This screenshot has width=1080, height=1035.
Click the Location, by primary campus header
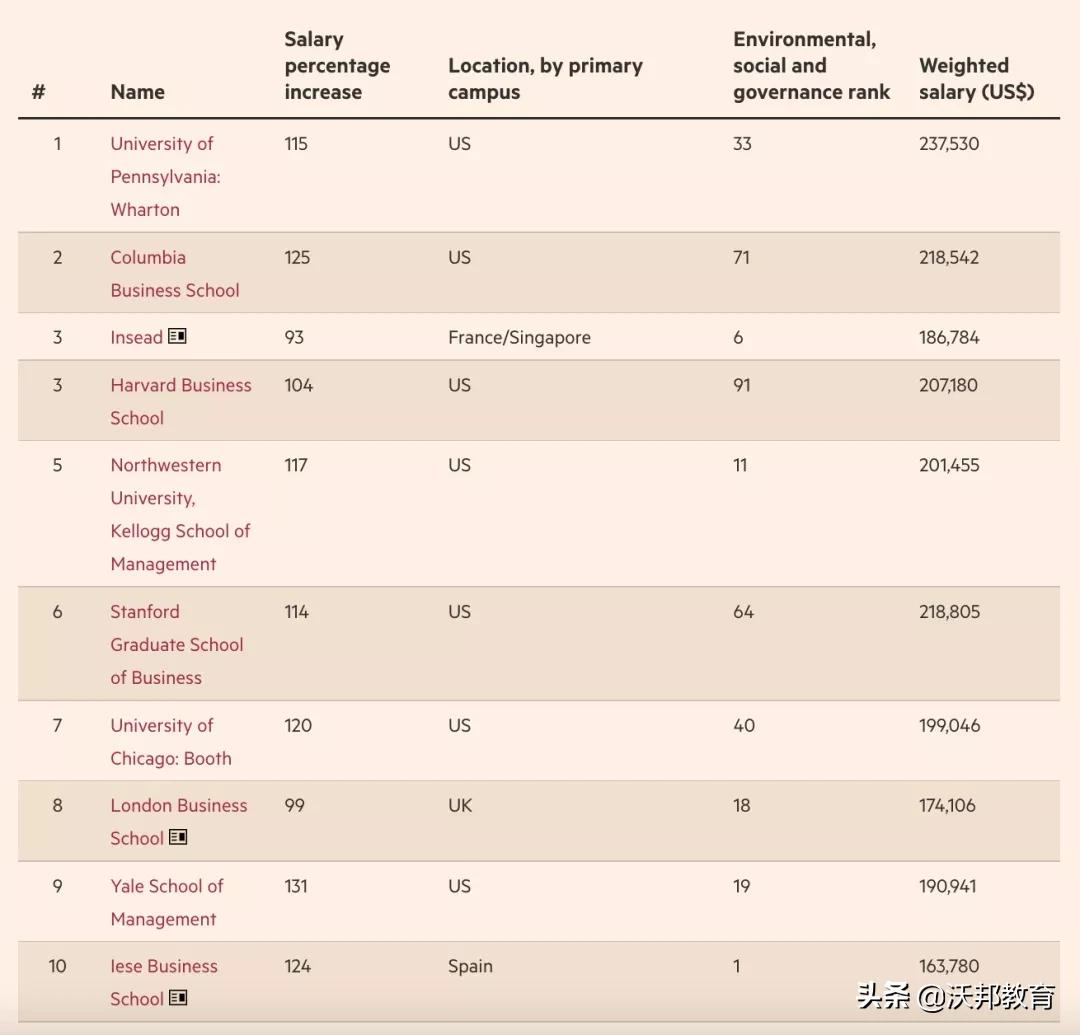tap(545, 79)
